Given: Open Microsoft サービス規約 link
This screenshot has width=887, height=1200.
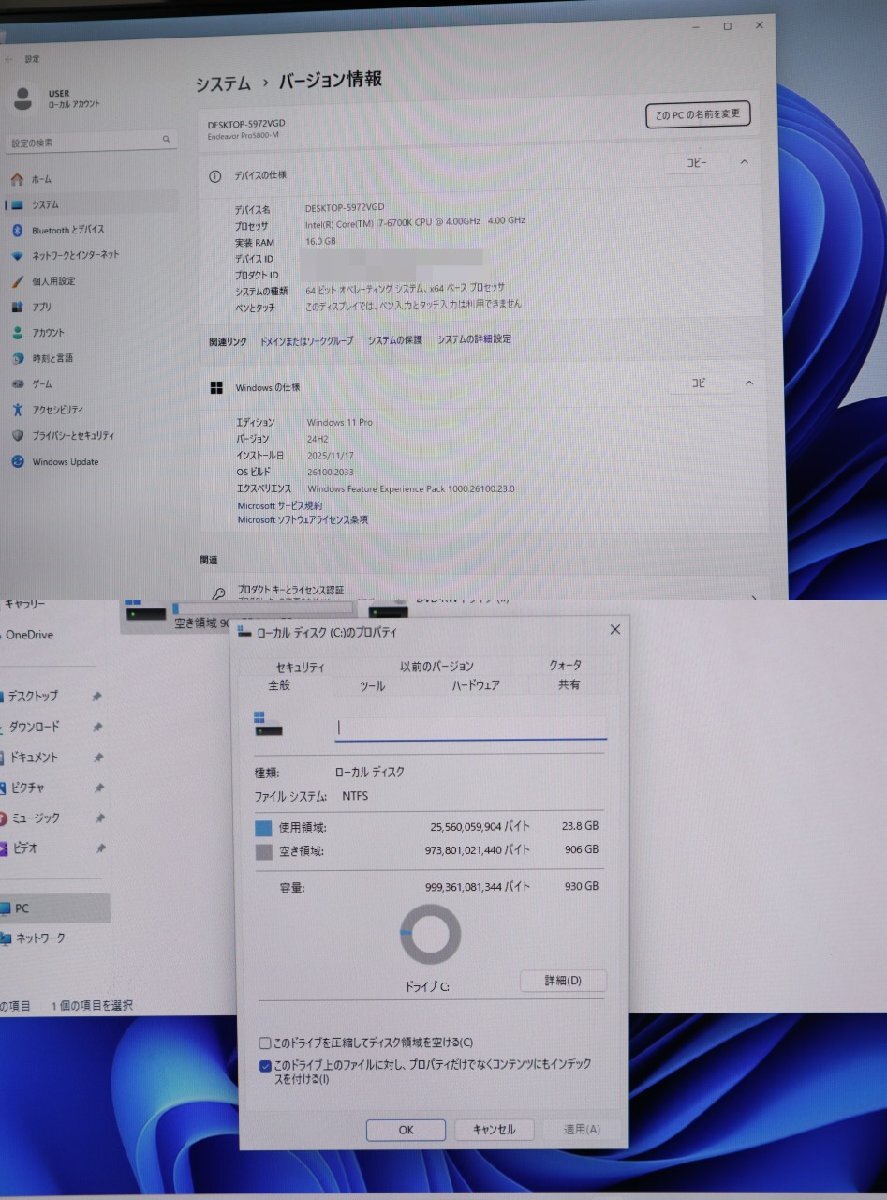Looking at the screenshot, I should pos(279,506).
